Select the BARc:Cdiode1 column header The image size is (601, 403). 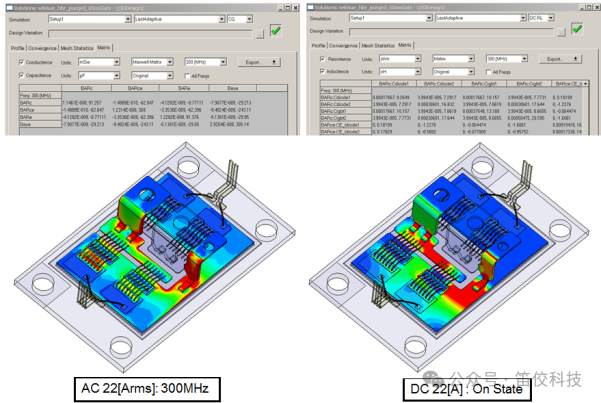coord(394,84)
